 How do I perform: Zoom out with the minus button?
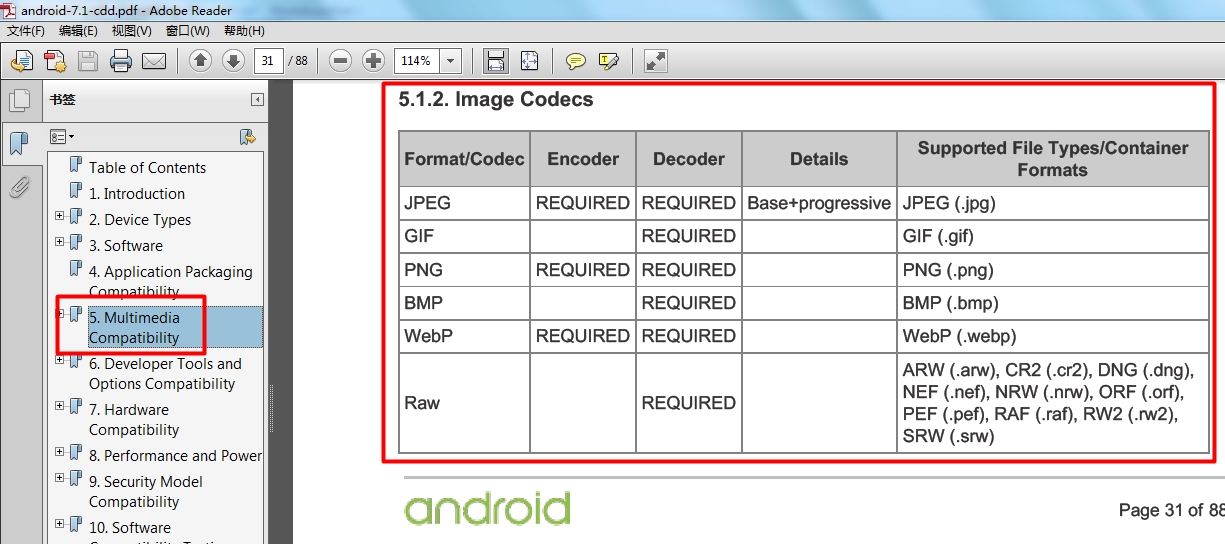click(x=340, y=61)
